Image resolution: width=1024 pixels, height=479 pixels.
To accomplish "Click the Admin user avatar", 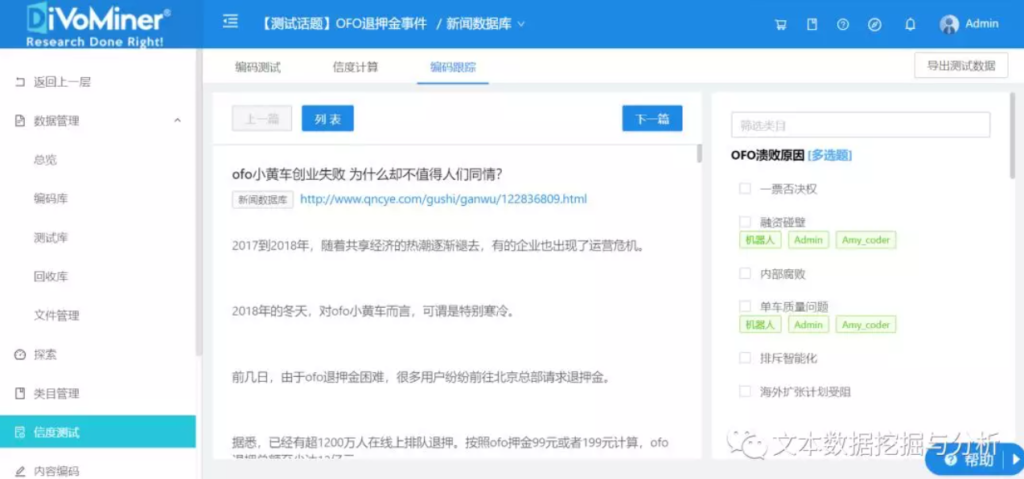I will click(949, 24).
